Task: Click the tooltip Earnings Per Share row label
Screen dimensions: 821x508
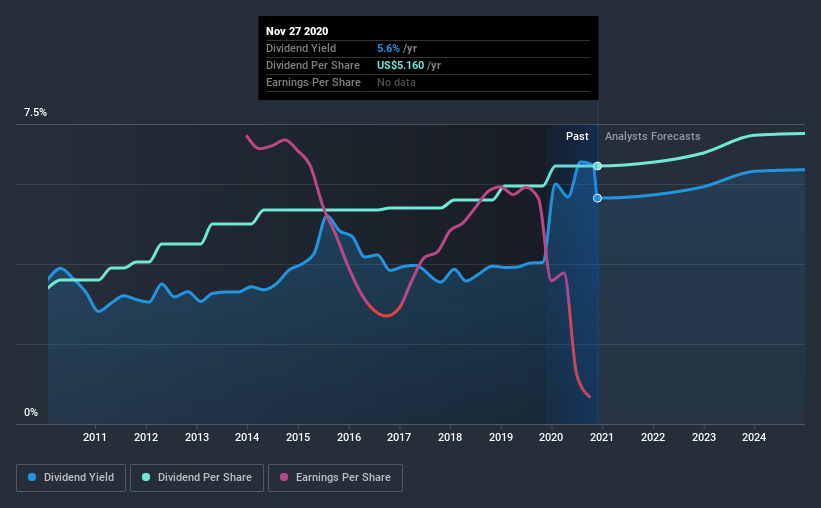Action: tap(313, 82)
